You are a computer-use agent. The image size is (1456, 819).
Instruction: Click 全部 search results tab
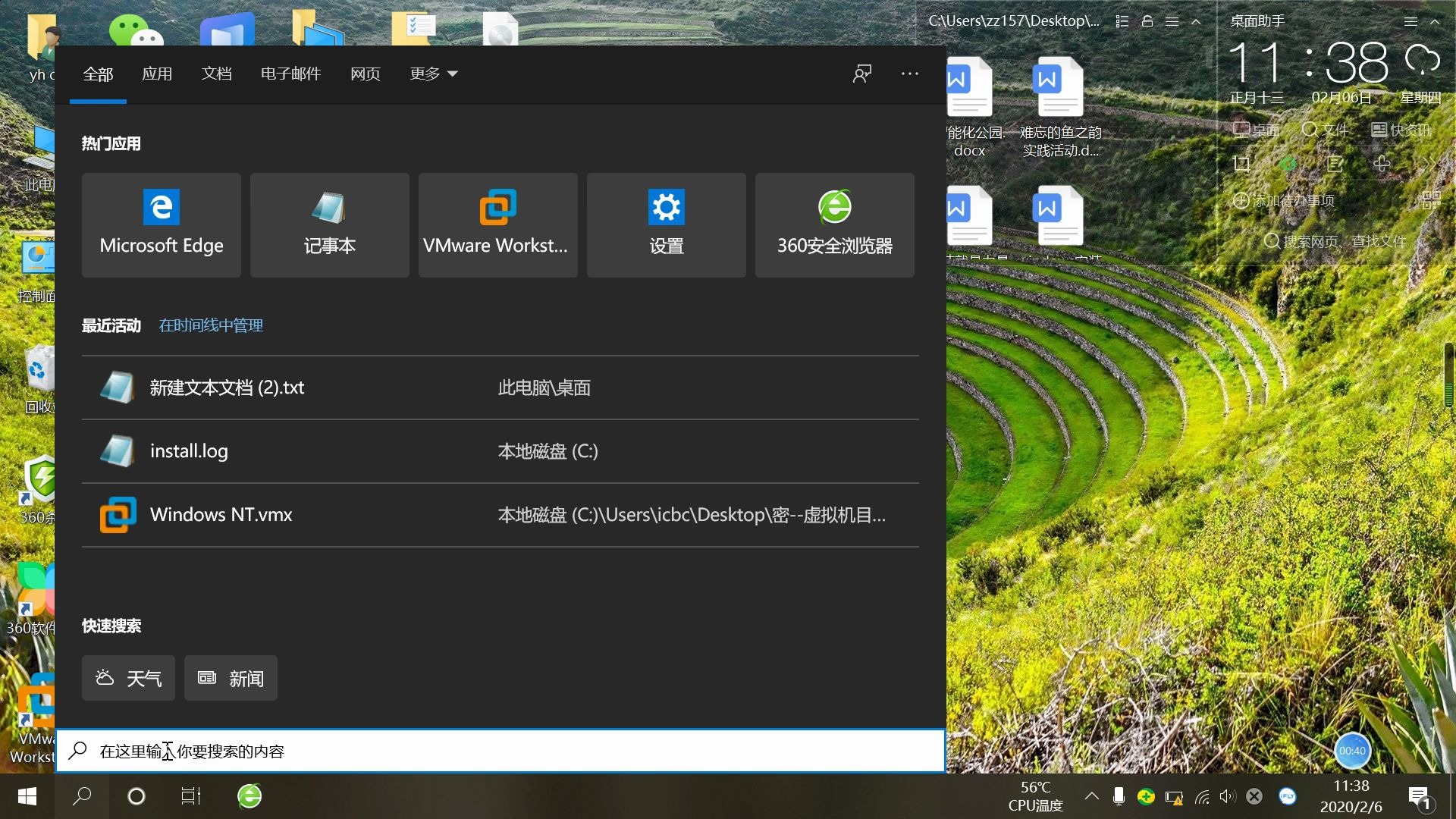tap(98, 73)
